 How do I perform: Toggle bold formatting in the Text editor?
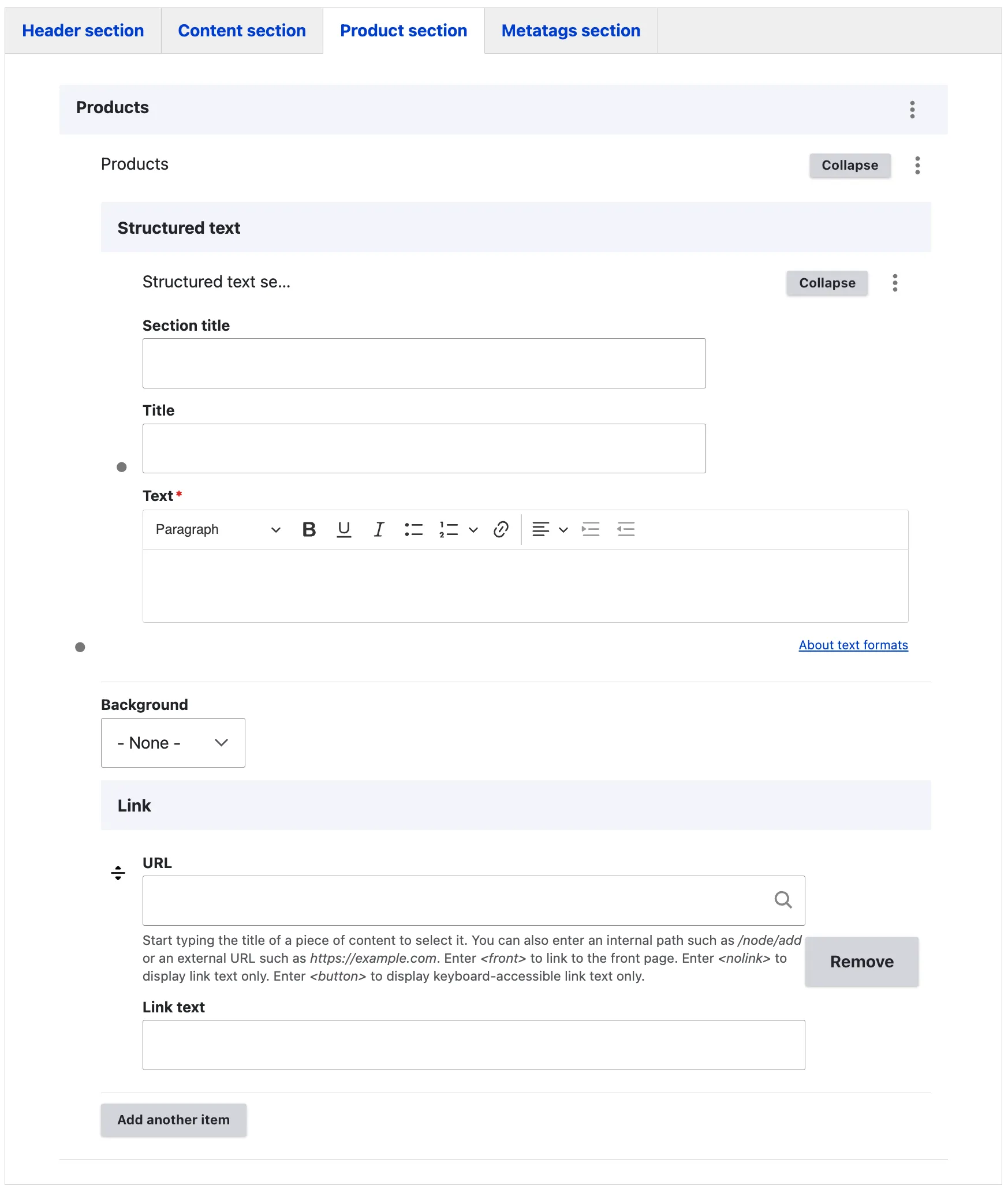(309, 529)
